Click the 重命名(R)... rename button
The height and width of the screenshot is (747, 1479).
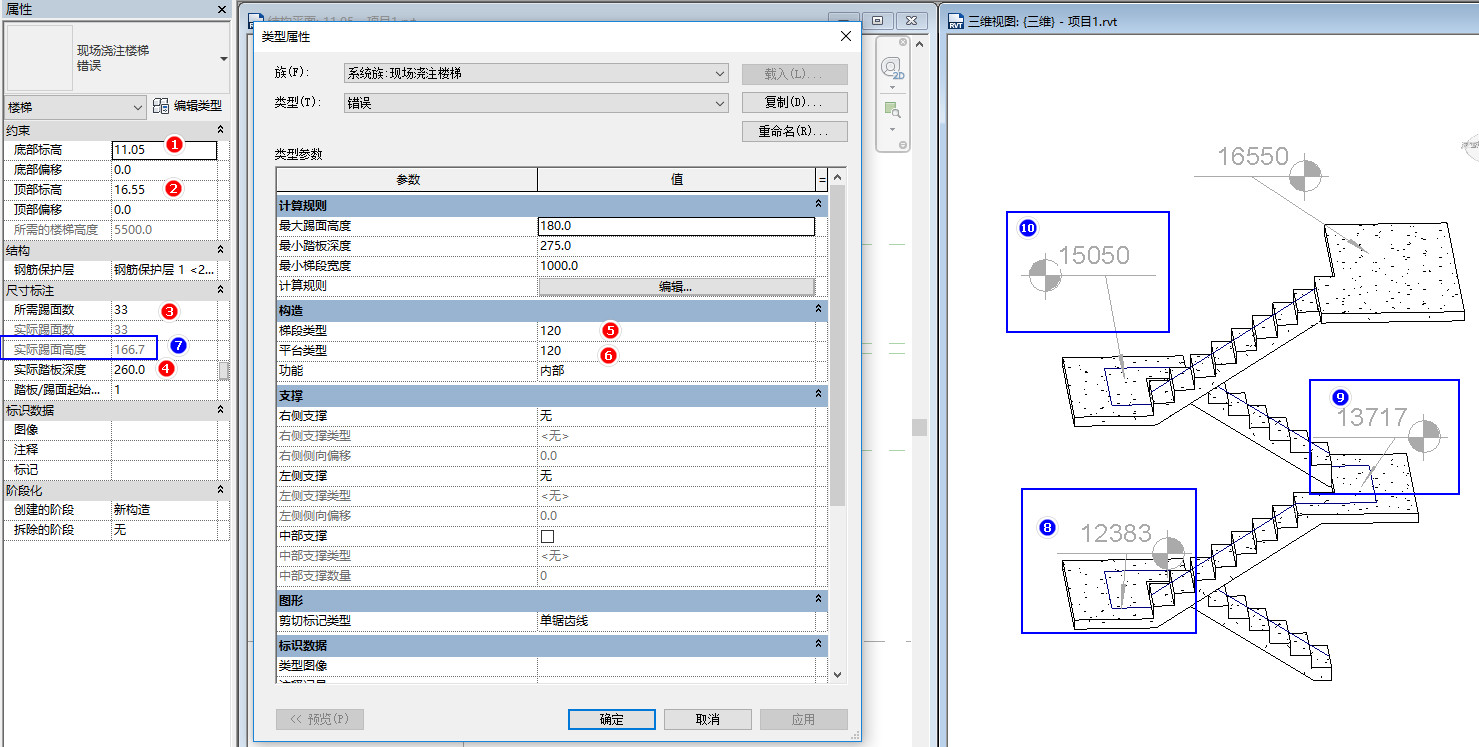click(x=795, y=132)
